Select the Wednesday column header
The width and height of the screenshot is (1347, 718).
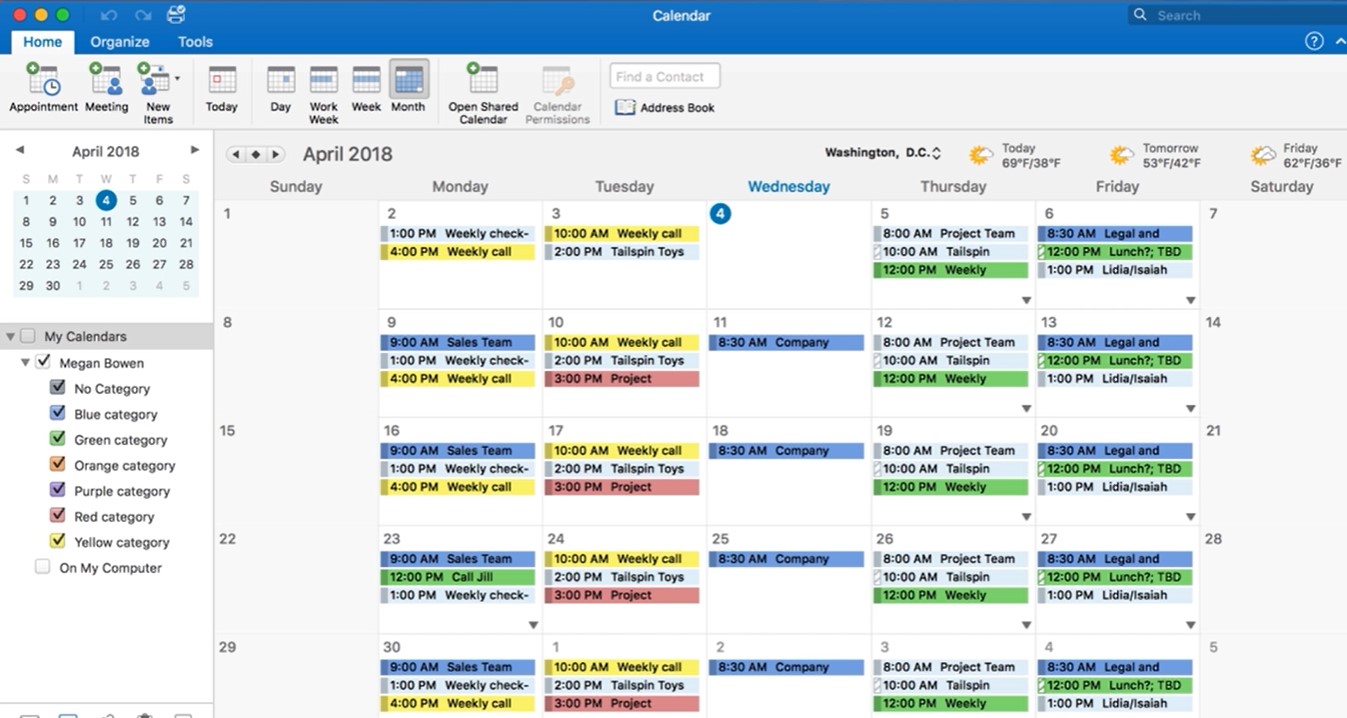click(789, 186)
